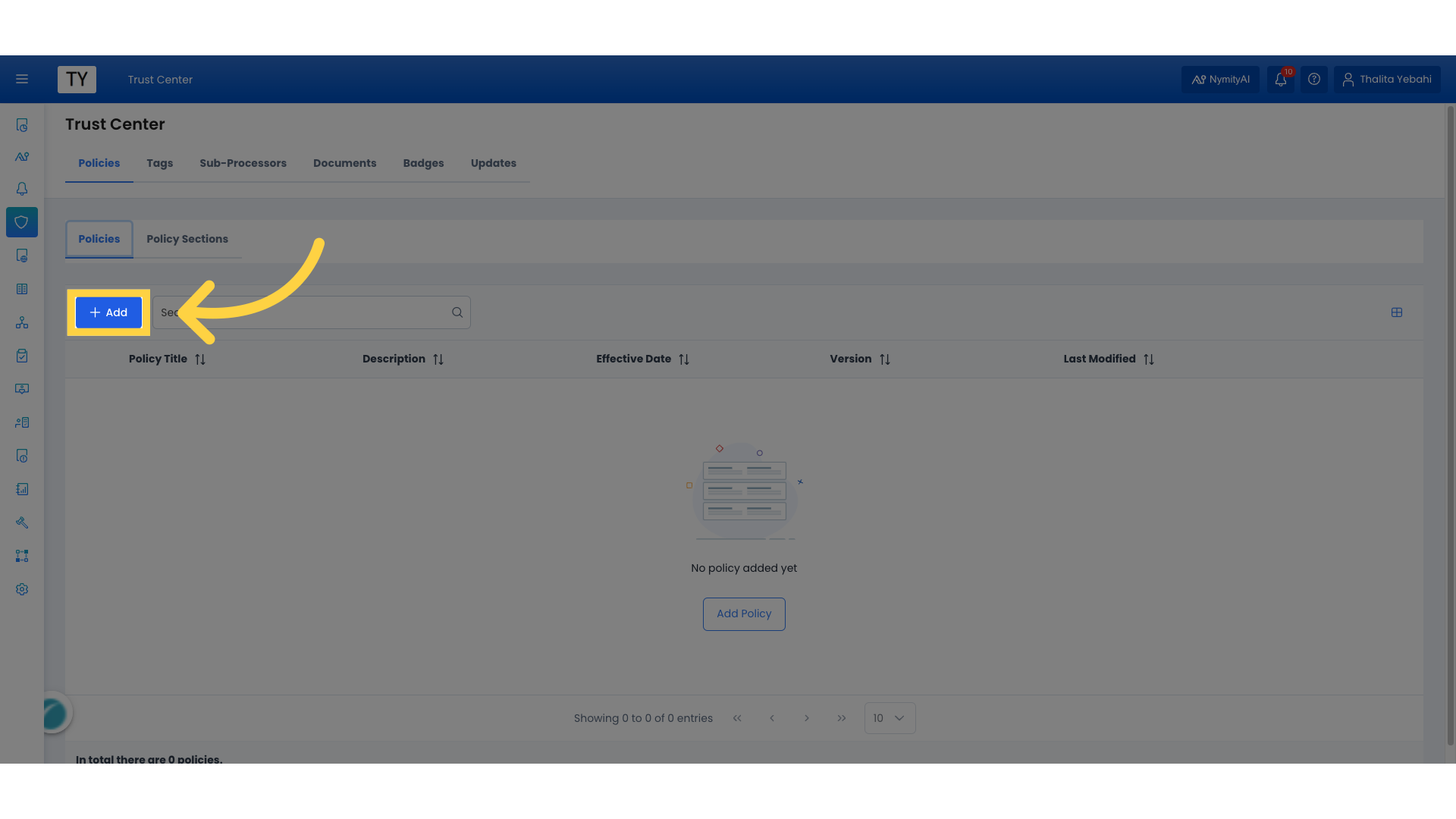Select the shield icon in the sidebar
Viewport: 1456px width, 819px height.
(x=21, y=221)
